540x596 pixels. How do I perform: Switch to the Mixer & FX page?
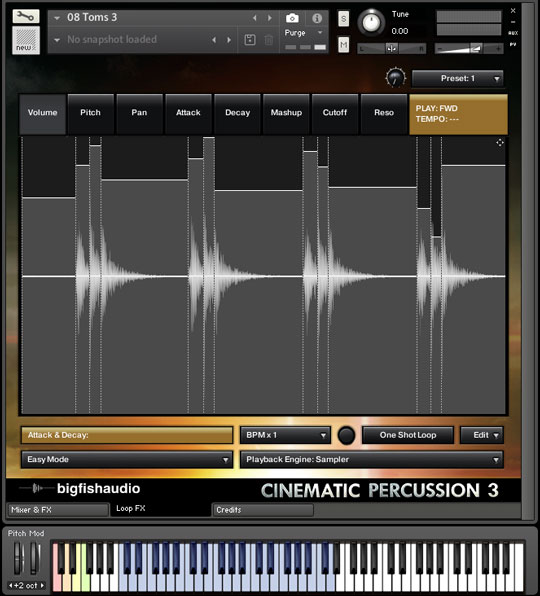(58, 510)
